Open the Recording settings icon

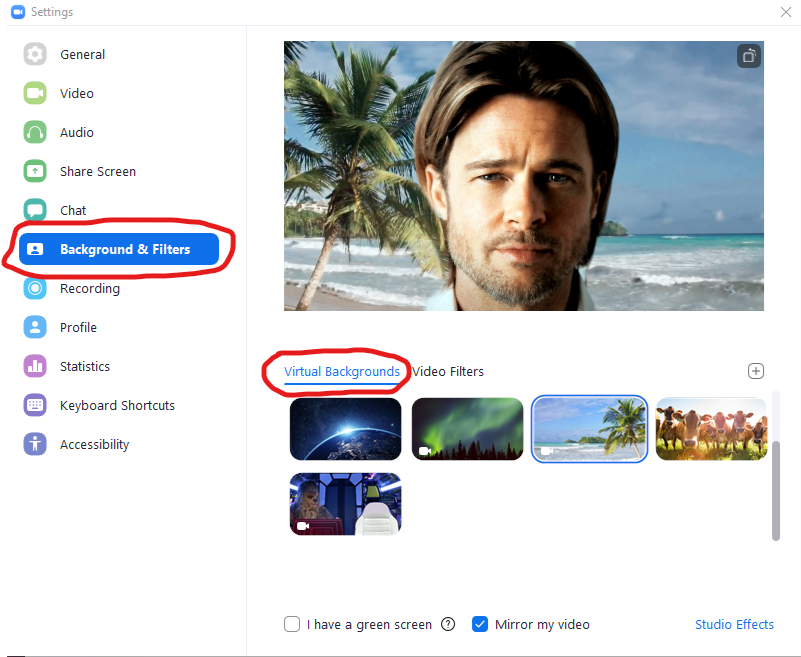coord(35,288)
